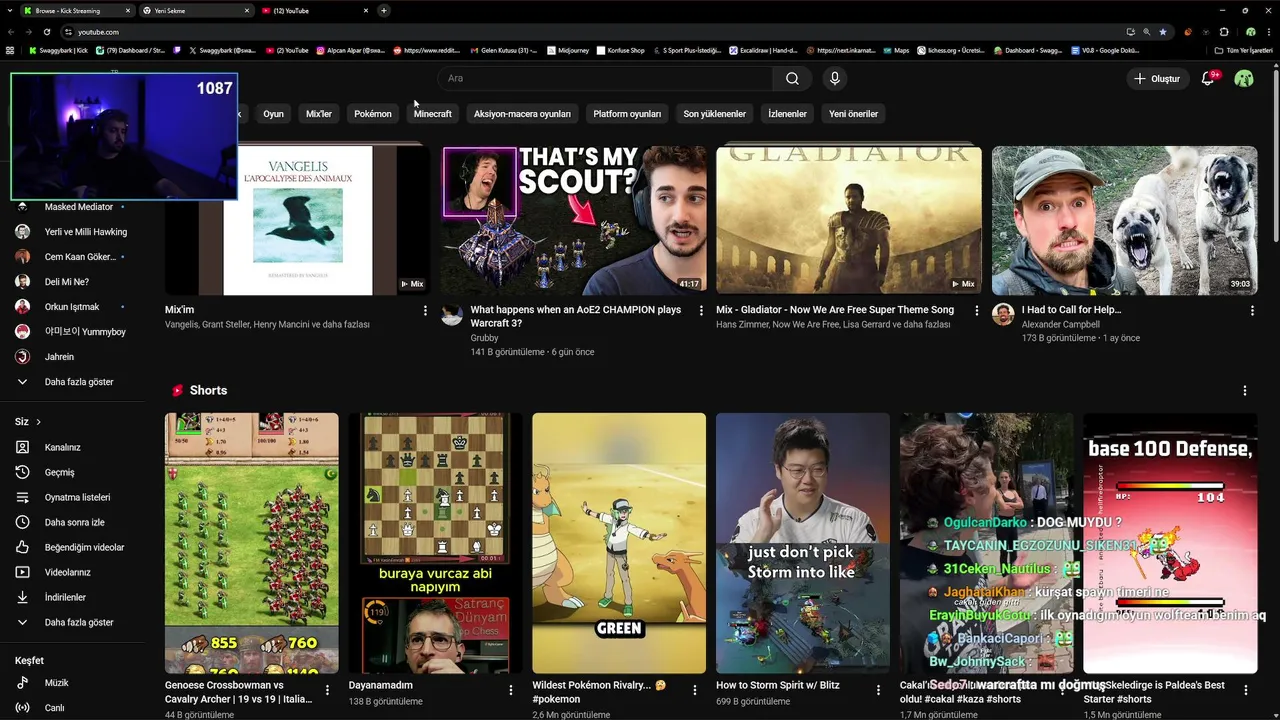This screenshot has height=720, width=1280.
Task: Open the YouTube account avatar menu
Action: [x=1244, y=78]
